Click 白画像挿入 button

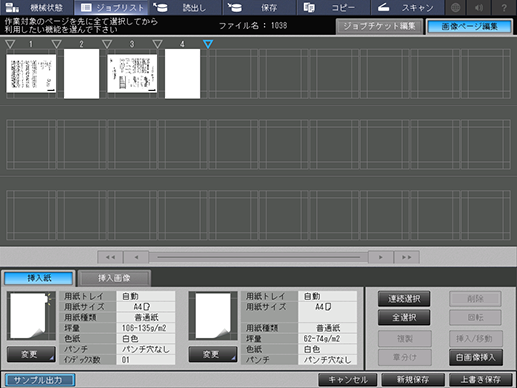coord(476,357)
